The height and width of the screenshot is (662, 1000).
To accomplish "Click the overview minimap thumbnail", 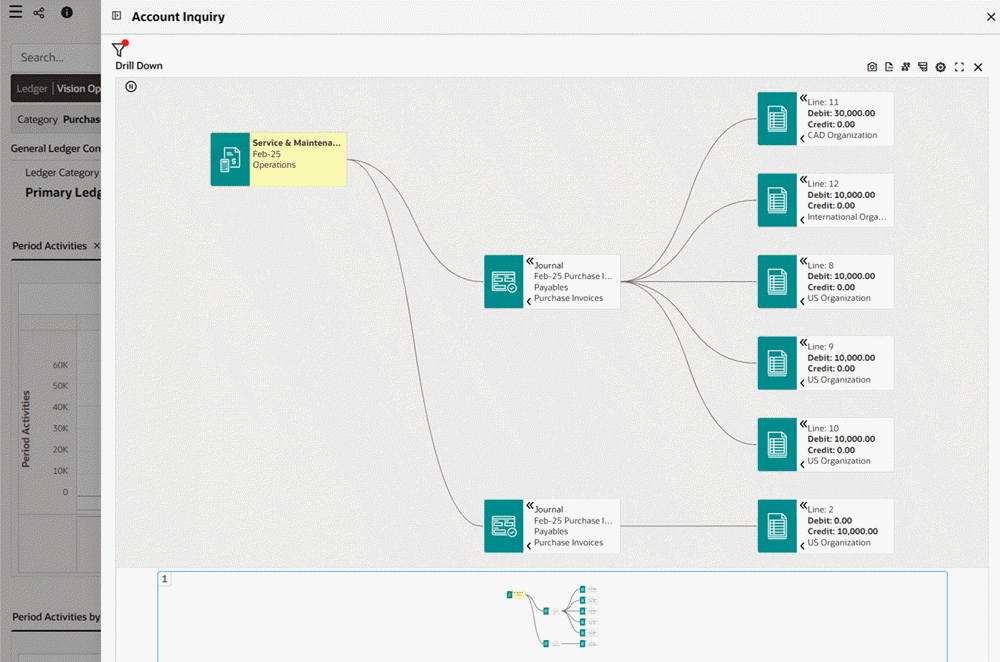I will click(553, 617).
